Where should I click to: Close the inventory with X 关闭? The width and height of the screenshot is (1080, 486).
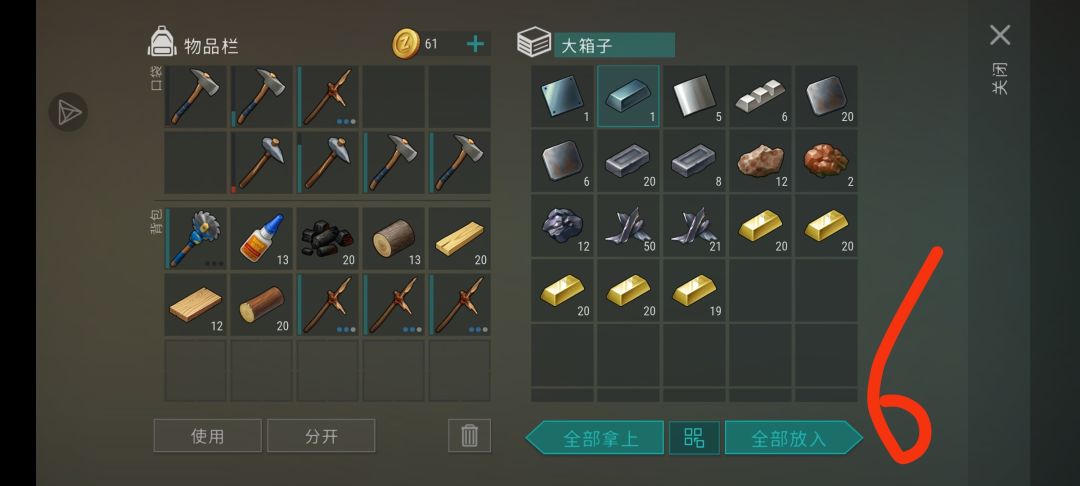1000,59
